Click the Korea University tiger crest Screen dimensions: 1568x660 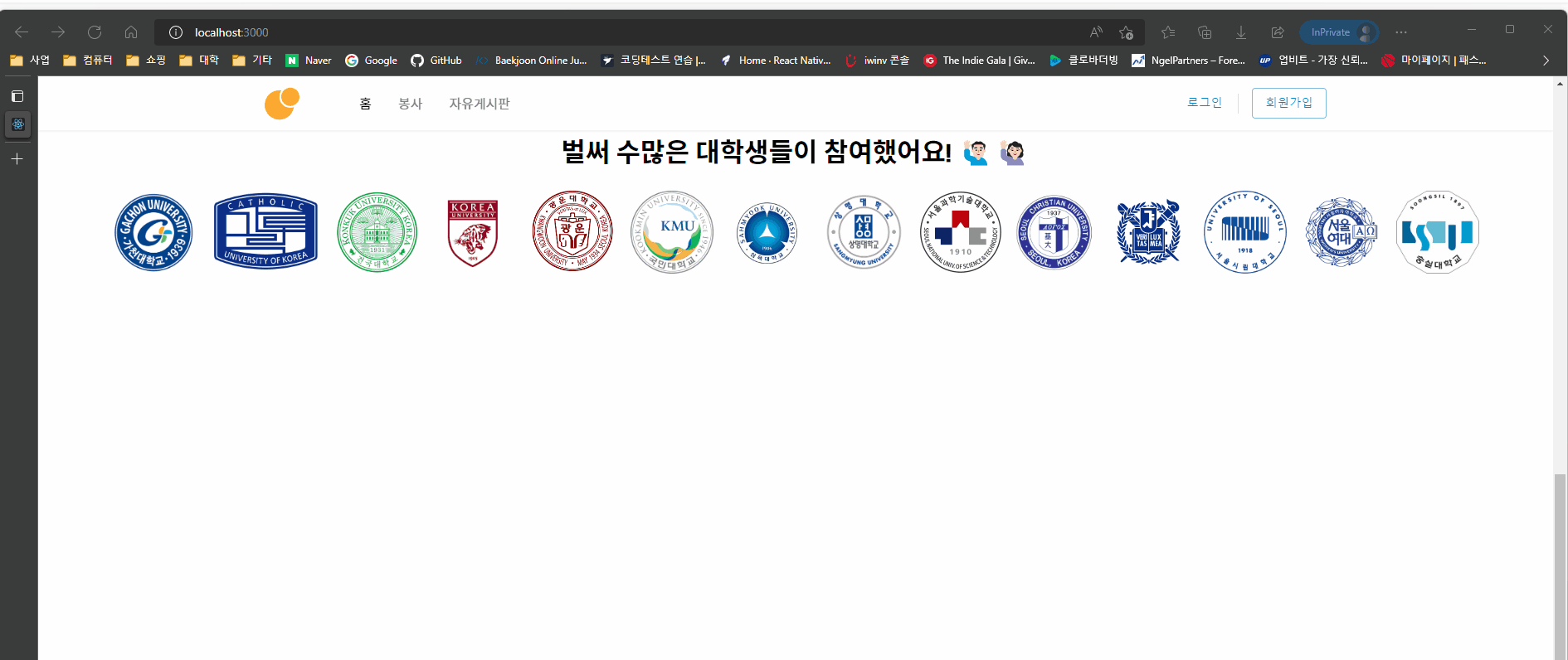pos(473,233)
